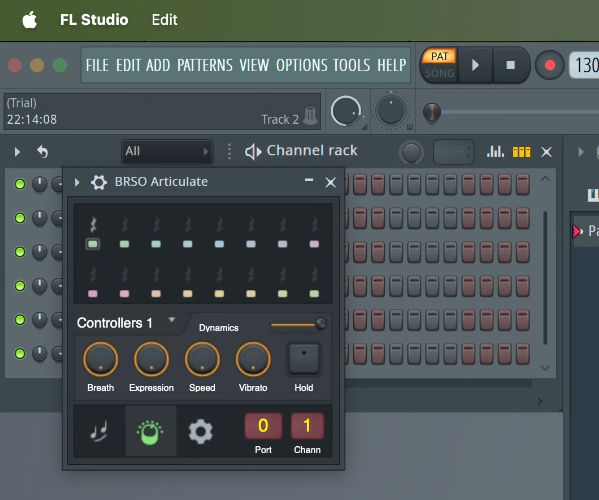Click the Speed knob
Screen dimensions: 599x500
click(202, 359)
